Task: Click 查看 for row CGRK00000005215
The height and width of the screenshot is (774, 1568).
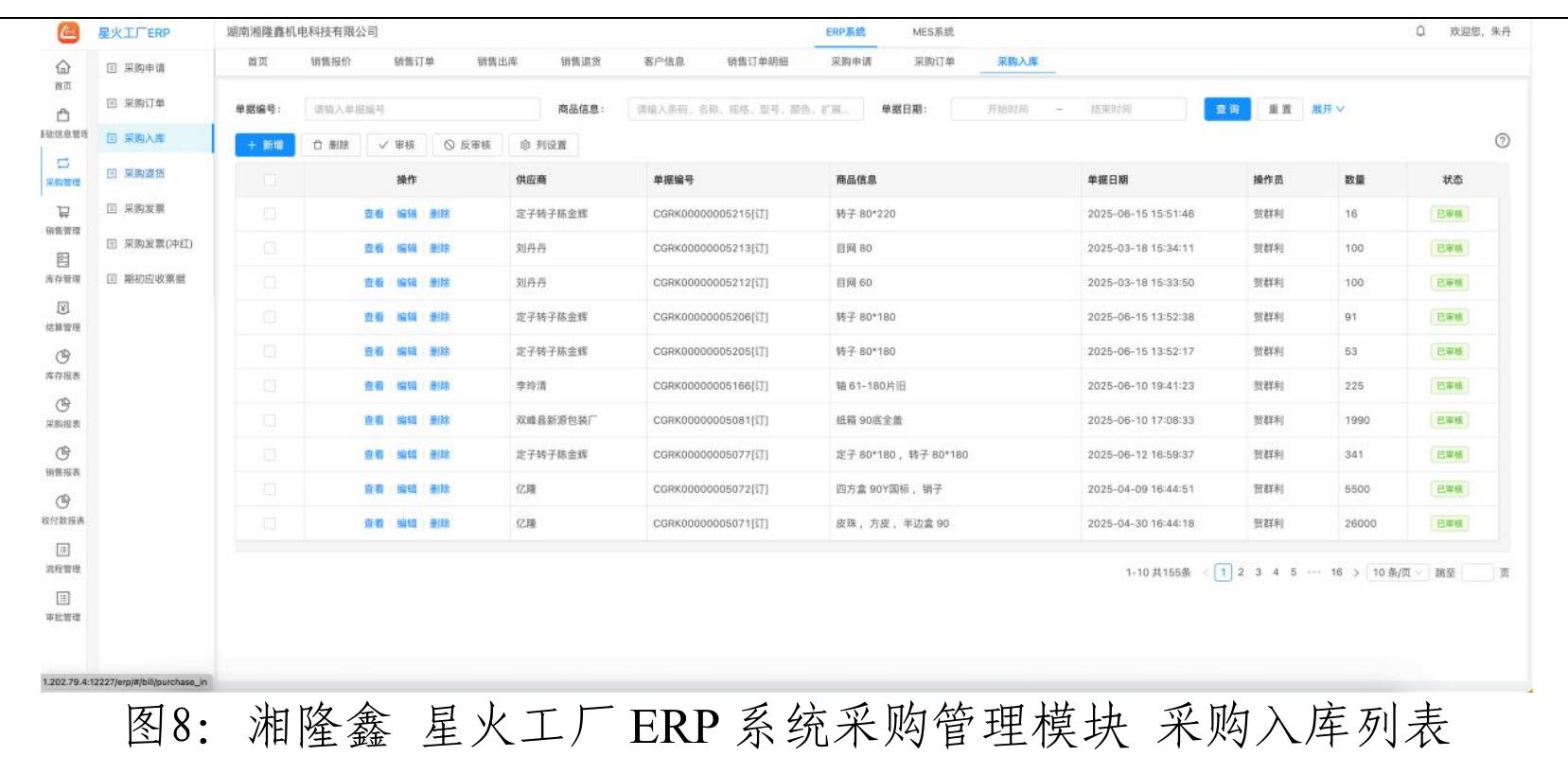Action: point(374,214)
